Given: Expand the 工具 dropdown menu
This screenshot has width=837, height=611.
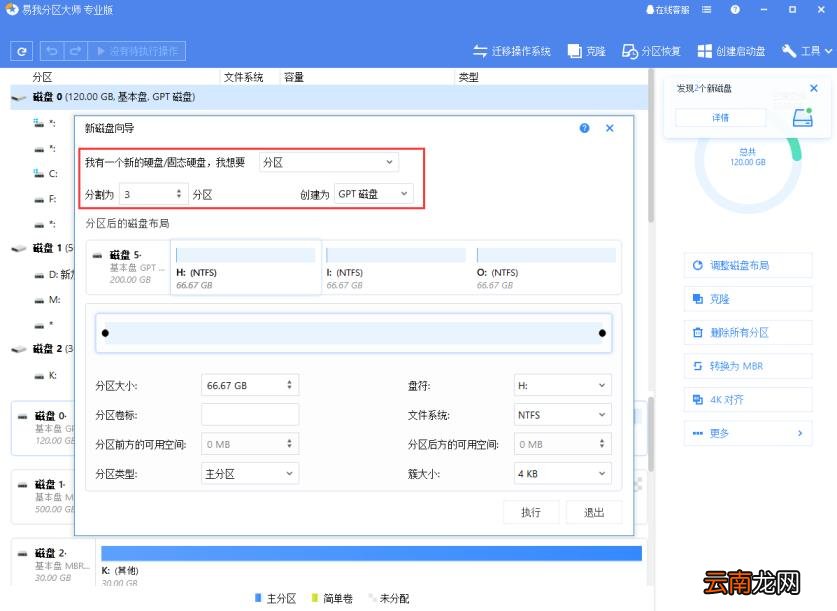Looking at the screenshot, I should (807, 51).
